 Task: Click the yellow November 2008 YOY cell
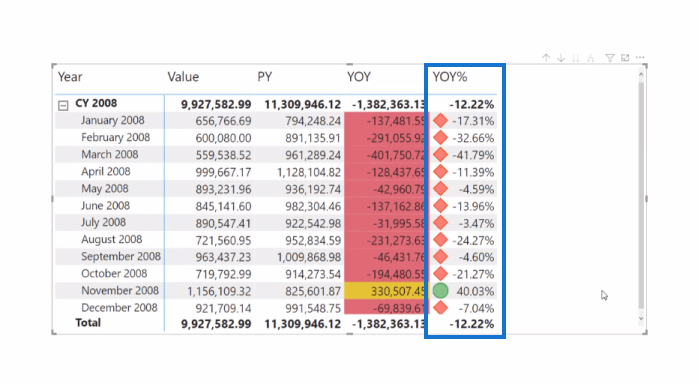[x=385, y=291]
